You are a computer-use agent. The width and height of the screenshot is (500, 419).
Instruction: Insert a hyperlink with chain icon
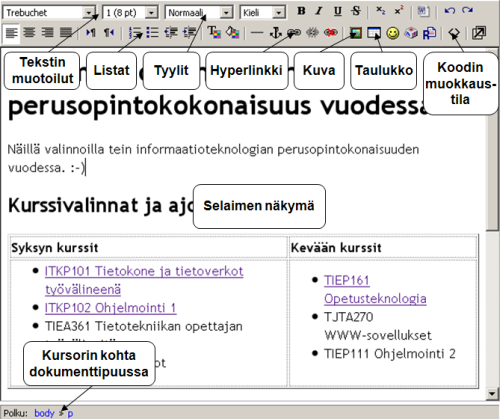(294, 33)
